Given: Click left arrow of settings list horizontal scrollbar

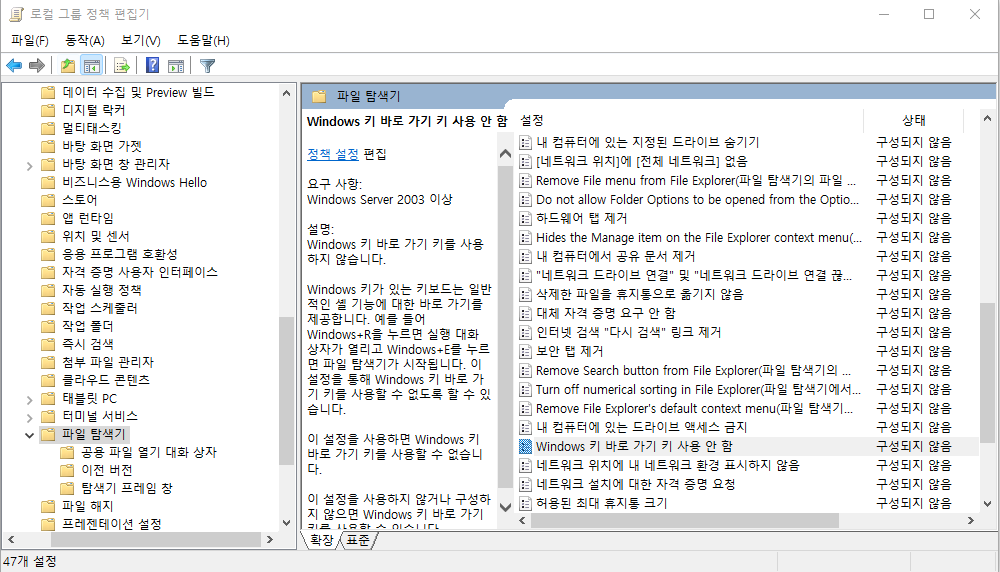Looking at the screenshot, I should click(x=522, y=521).
